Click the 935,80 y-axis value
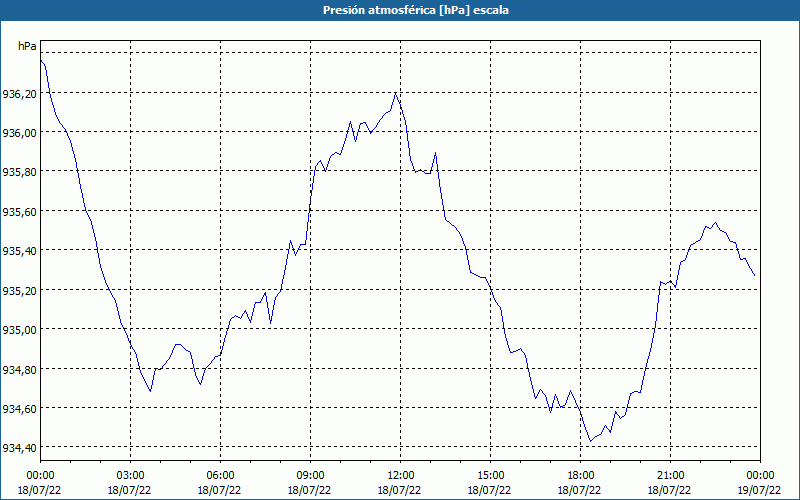The image size is (800, 500). coord(19,172)
